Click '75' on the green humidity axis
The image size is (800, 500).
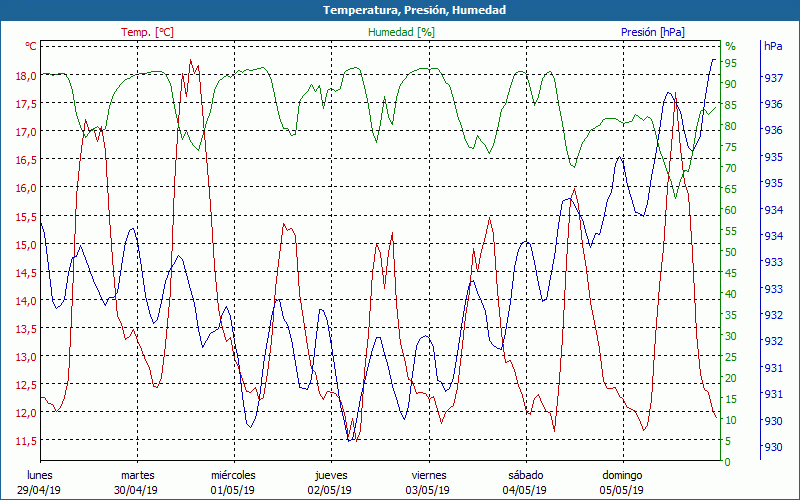(x=731, y=147)
